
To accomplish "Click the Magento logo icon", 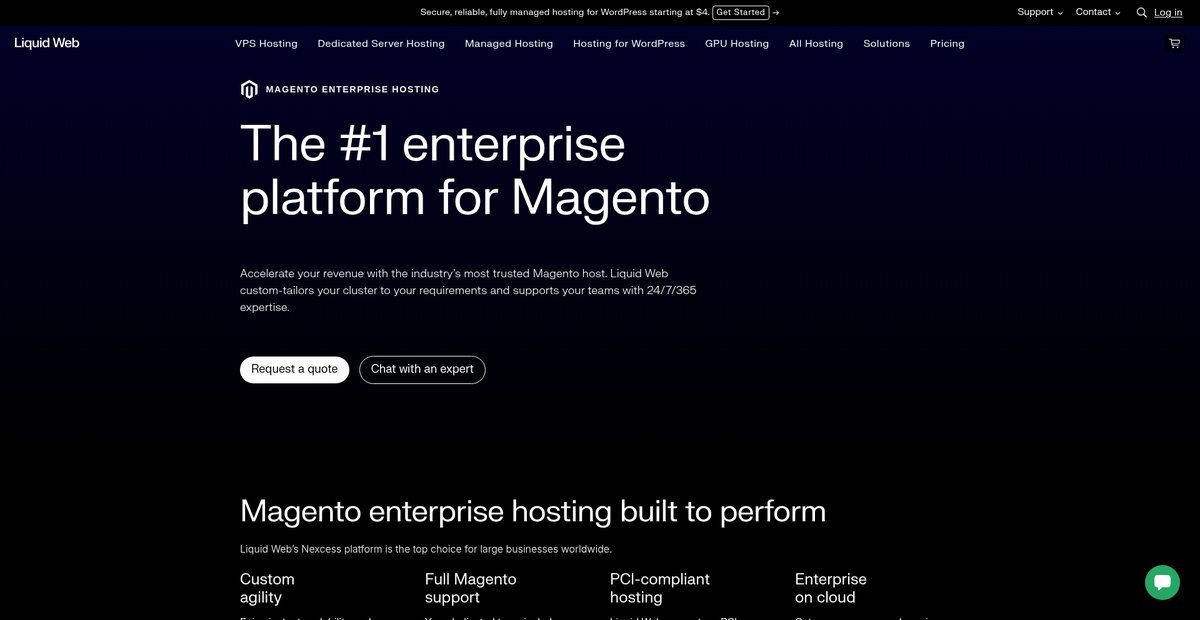I will click(x=249, y=89).
